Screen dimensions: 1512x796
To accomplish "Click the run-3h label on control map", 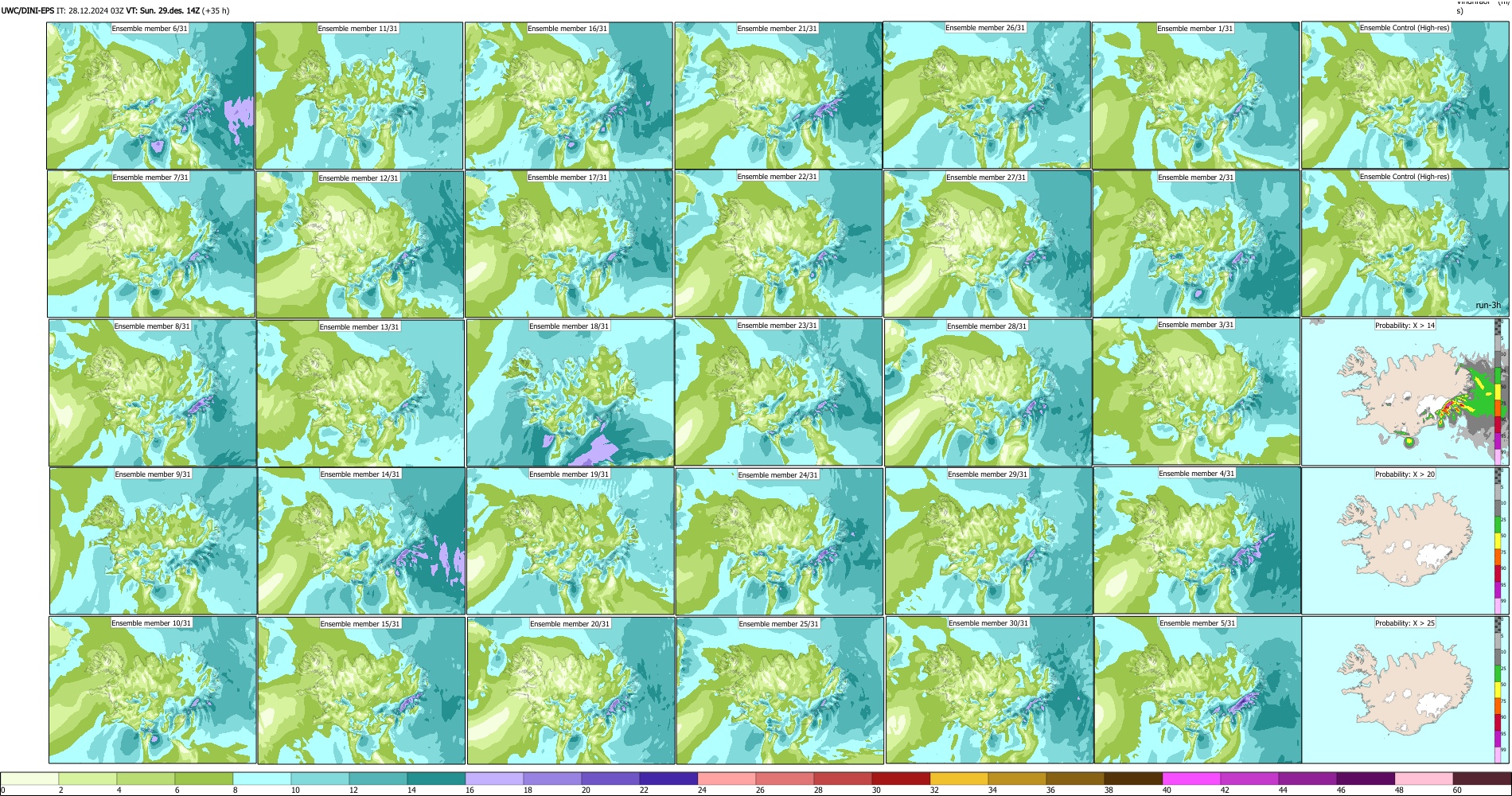I will click(1487, 306).
